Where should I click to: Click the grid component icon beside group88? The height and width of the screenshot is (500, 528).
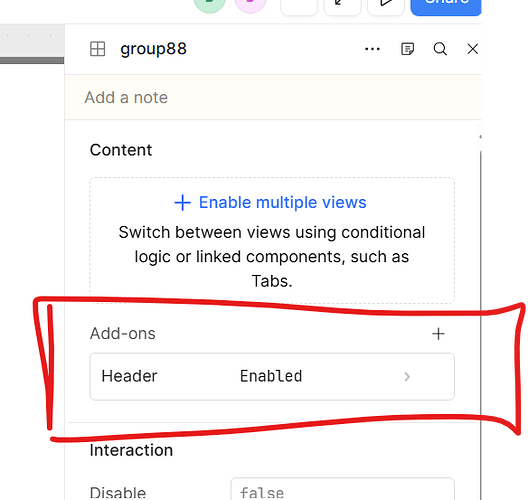click(98, 49)
